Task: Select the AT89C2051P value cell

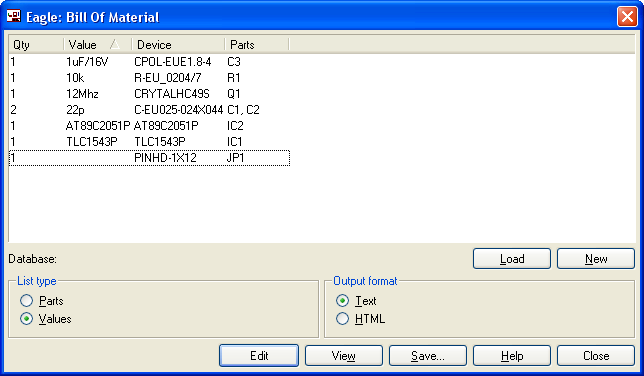Action: (98, 126)
